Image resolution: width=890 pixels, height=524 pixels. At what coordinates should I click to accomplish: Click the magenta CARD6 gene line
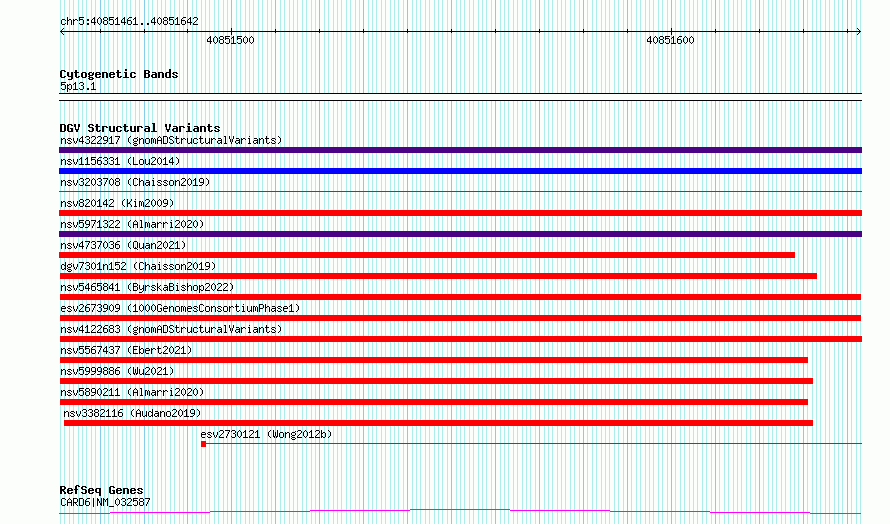point(460,512)
